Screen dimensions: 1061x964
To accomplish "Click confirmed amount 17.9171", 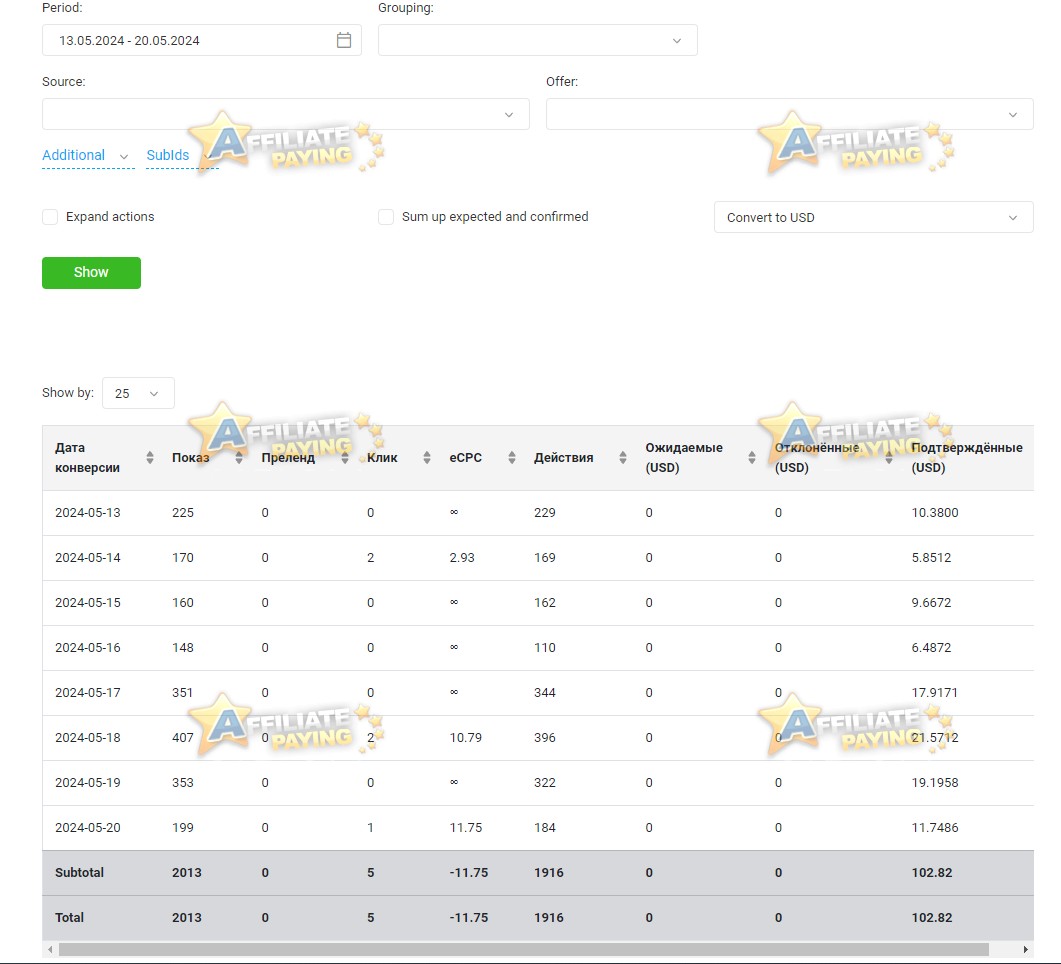I will click(x=934, y=693).
